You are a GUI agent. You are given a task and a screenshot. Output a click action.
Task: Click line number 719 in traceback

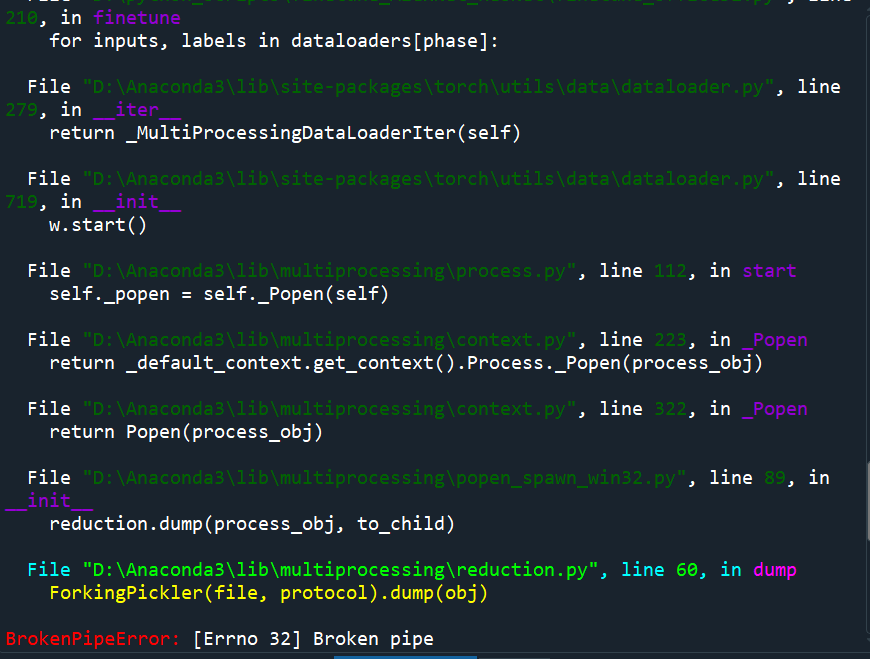pyautogui.click(x=22, y=202)
